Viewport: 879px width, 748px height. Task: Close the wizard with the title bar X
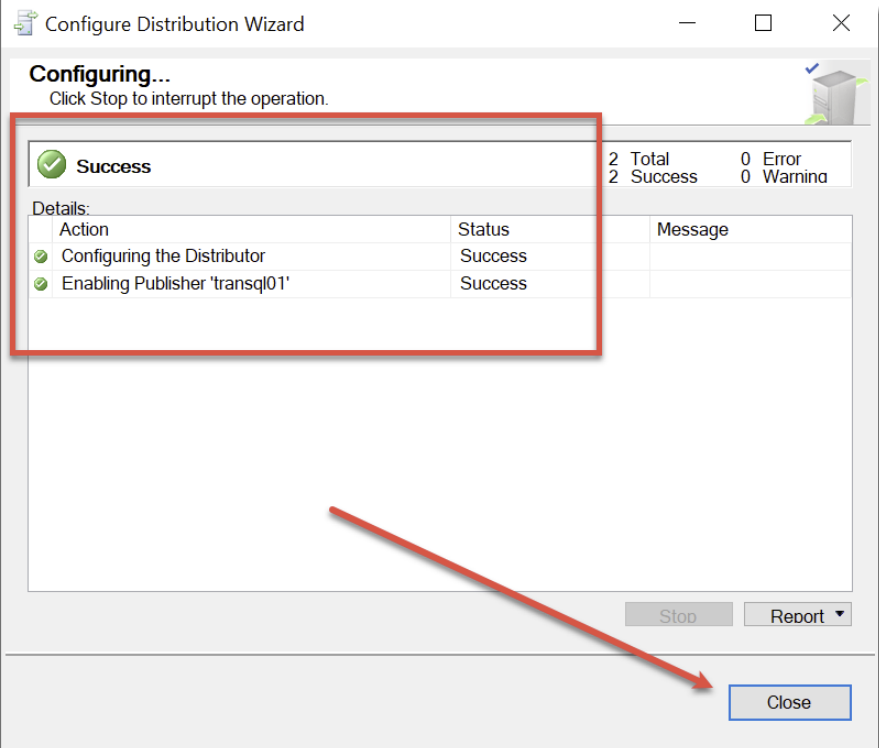pyautogui.click(x=841, y=23)
